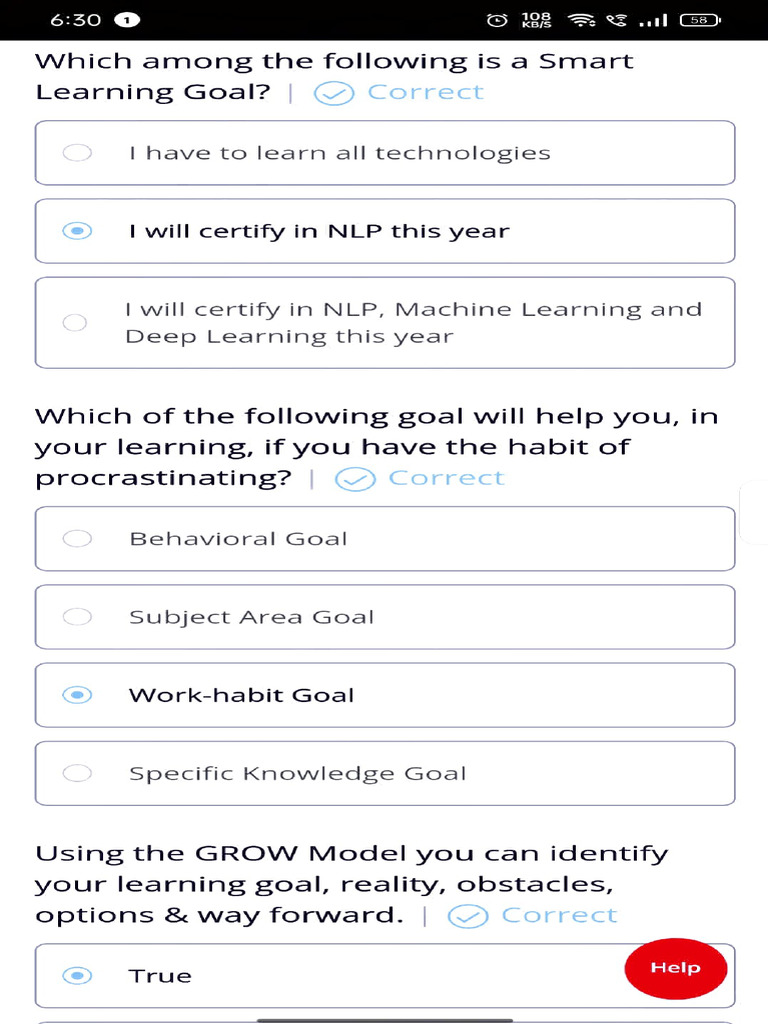Select the NLP, Machine Learning and Deep Learning option
Screen dimensions: 768x1024
75,322
